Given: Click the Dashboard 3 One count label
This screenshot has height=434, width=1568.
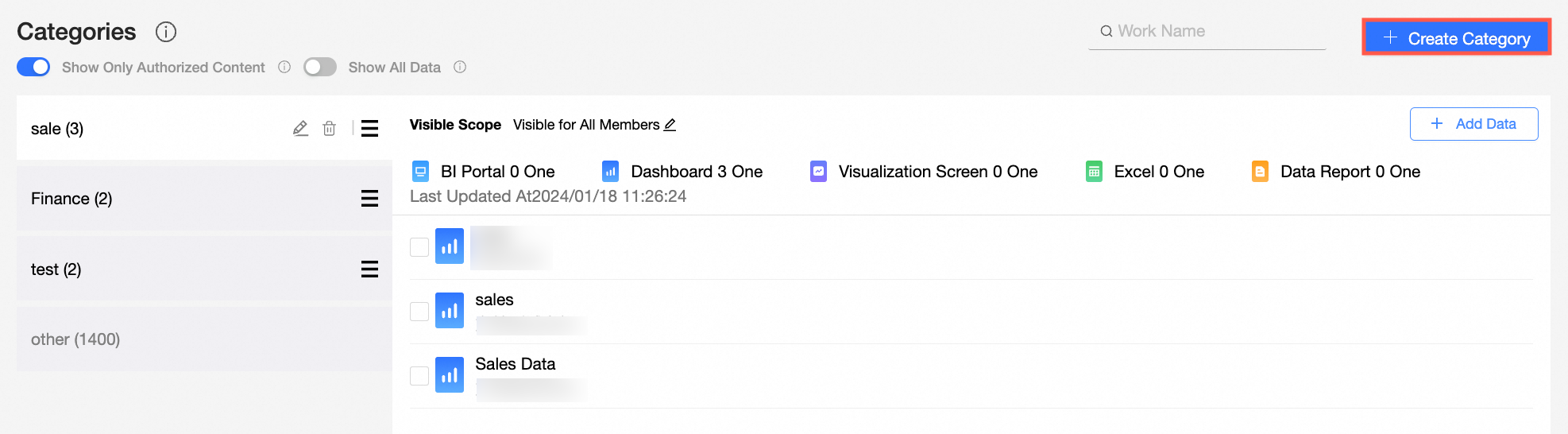Looking at the screenshot, I should pyautogui.click(x=697, y=172).
